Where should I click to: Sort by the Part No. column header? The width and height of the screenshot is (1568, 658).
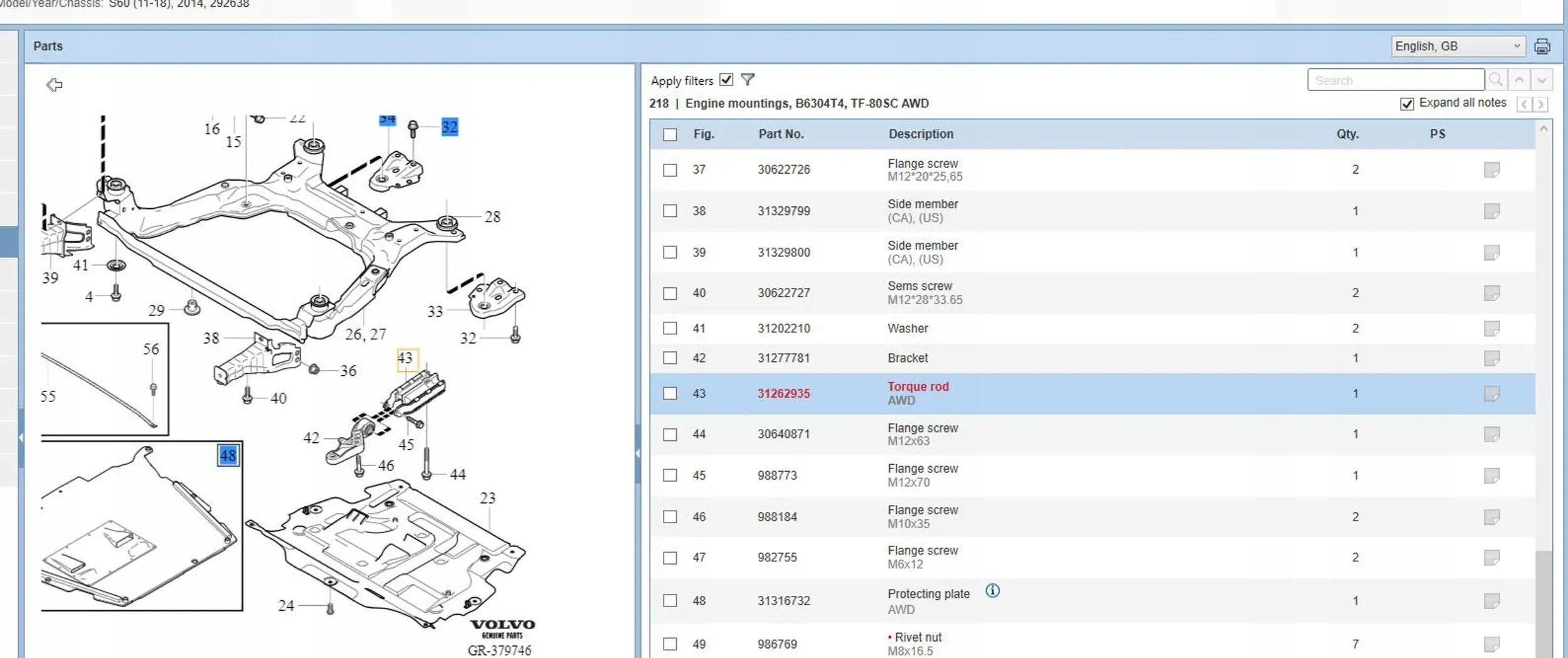click(x=780, y=134)
